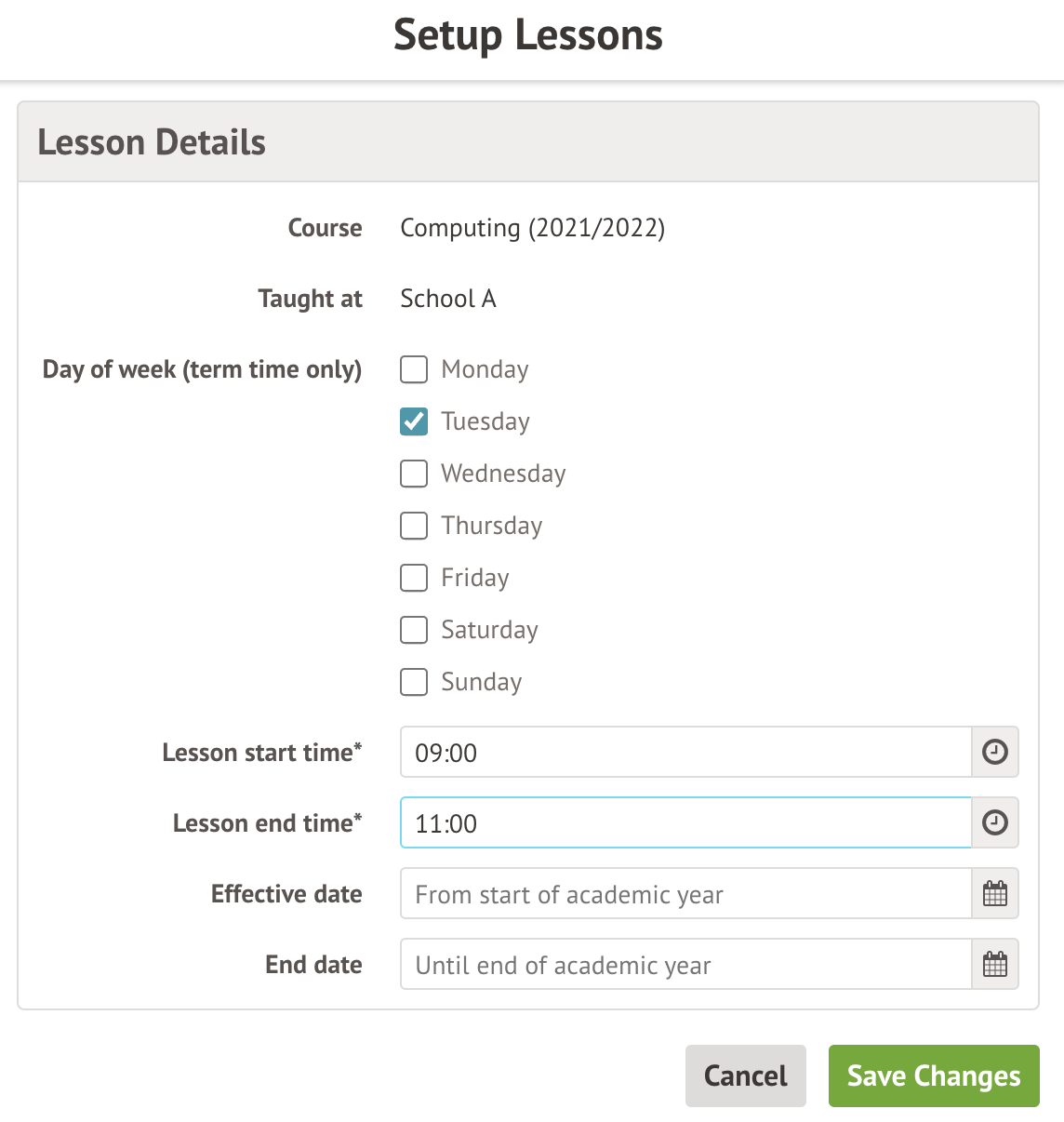Screen dimensions: 1064x1122
Task: Focus the Lesson end time field
Action: (x=685, y=822)
